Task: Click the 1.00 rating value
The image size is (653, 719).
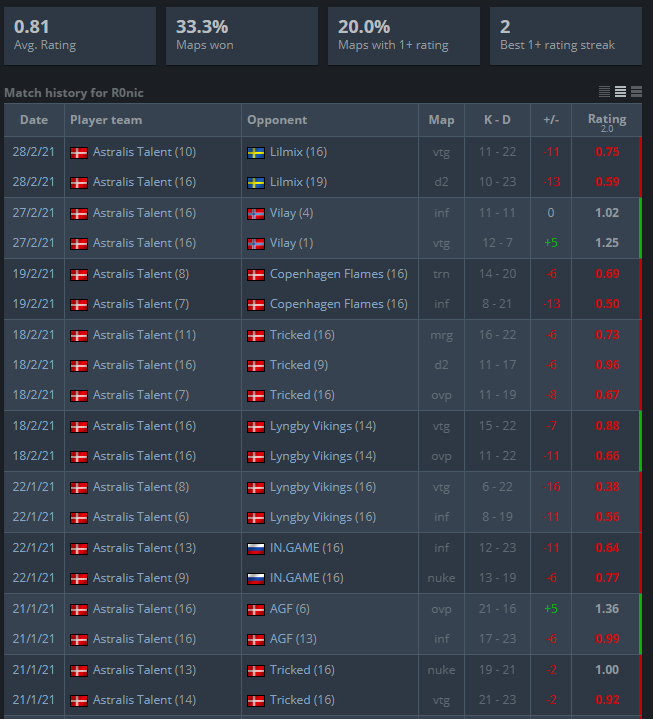Action: tap(607, 670)
